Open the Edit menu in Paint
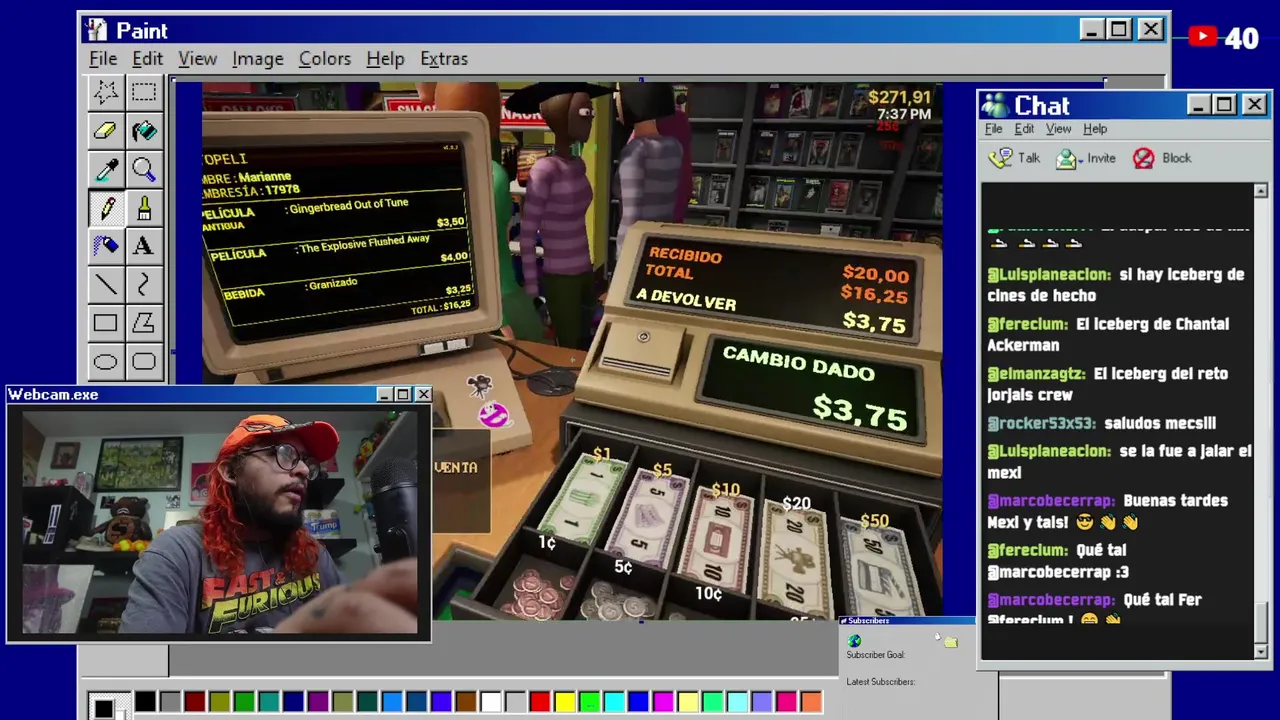 [147, 59]
